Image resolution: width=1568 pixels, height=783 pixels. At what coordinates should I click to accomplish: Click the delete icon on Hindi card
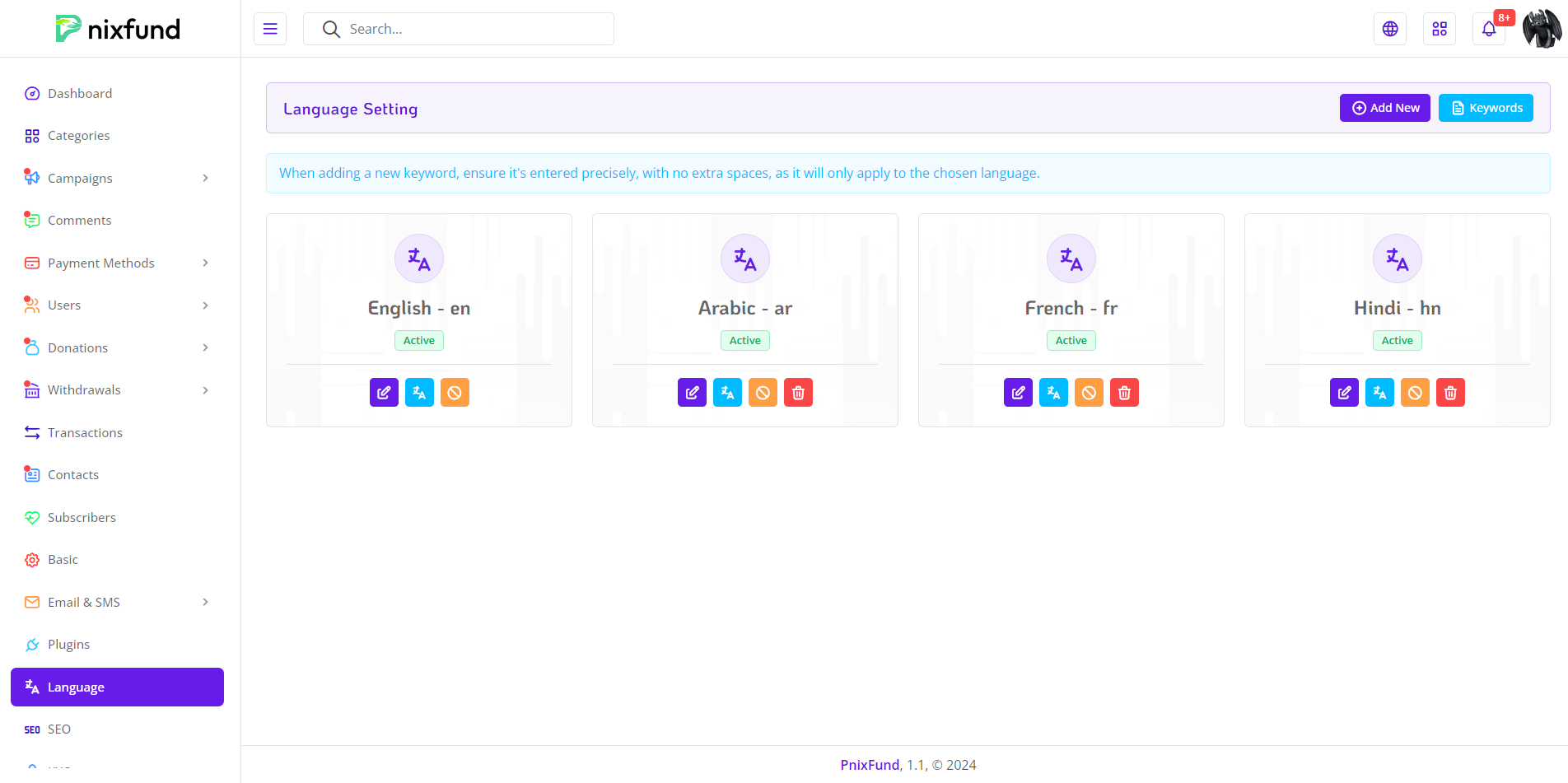point(1450,393)
